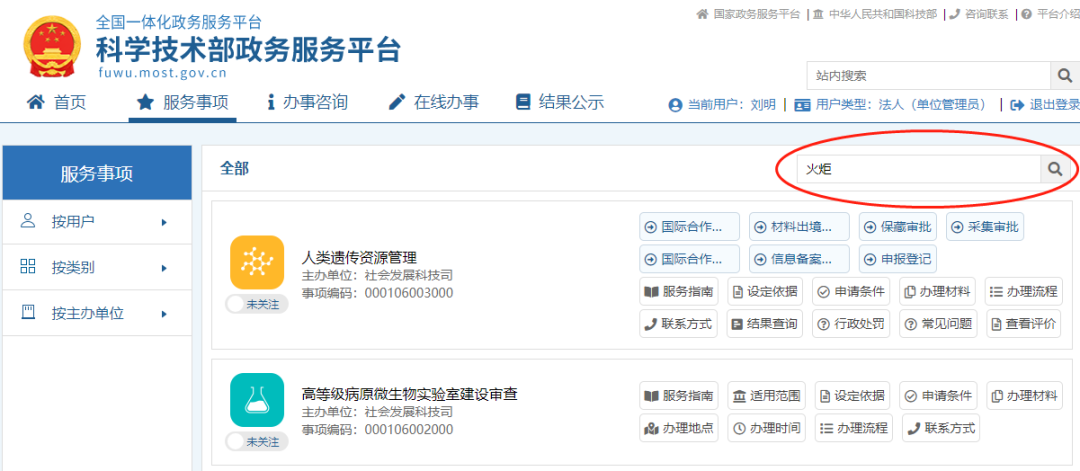Select the 服务事项 navigation tab
The image size is (1080, 471).
pos(183,103)
